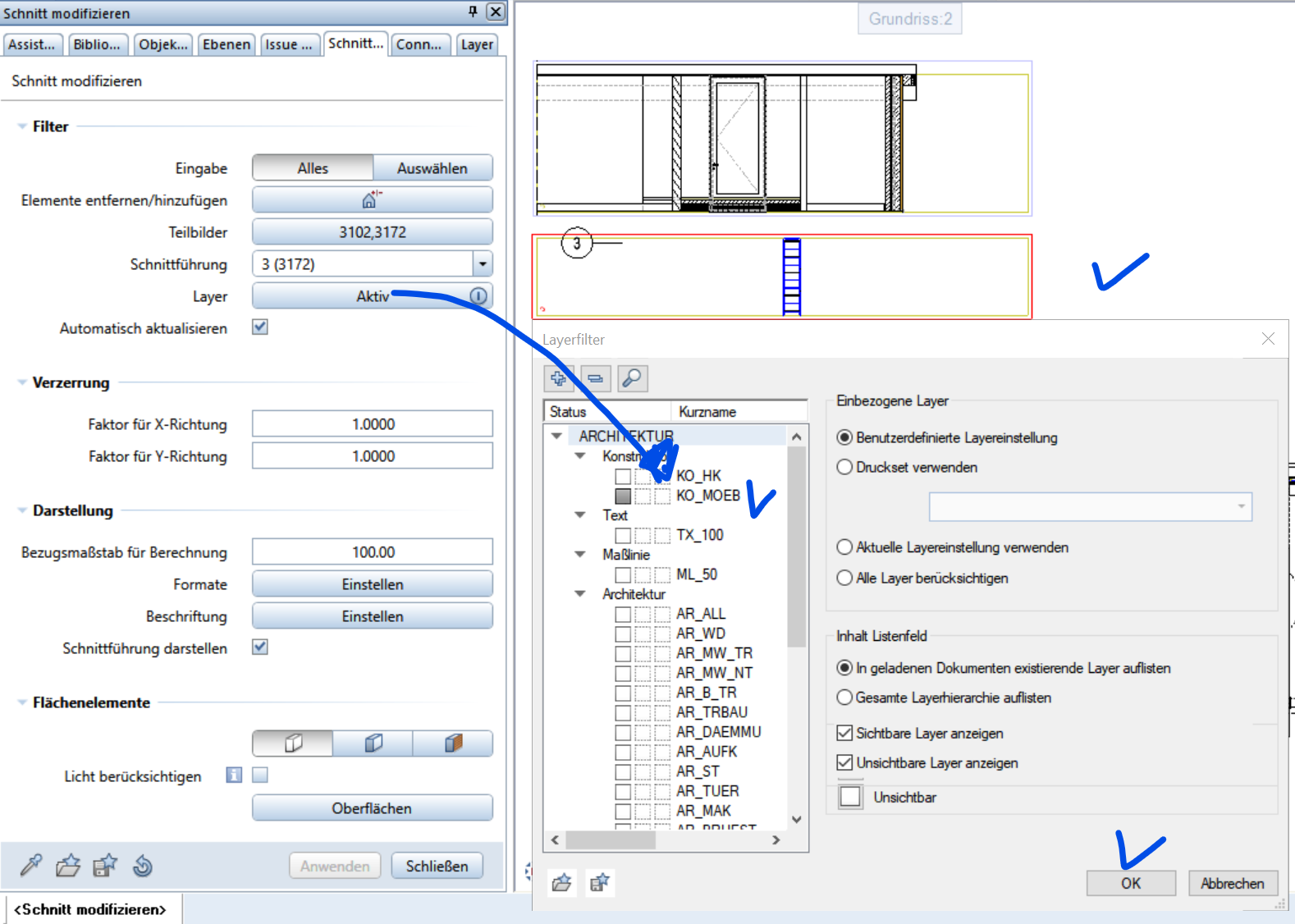The height and width of the screenshot is (924, 1295).
Task: Click the Oberflächen button
Action: click(372, 808)
